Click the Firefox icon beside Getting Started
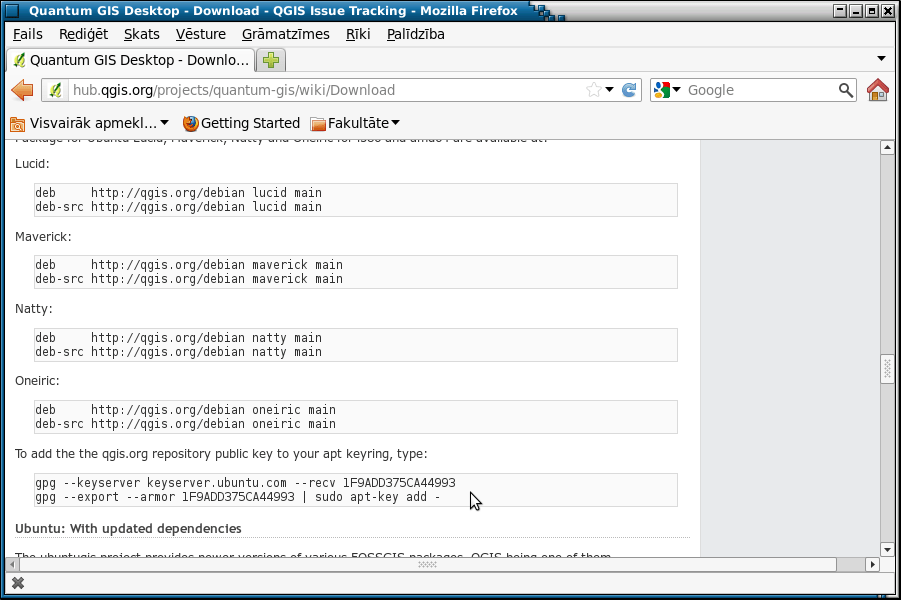 pyautogui.click(x=190, y=123)
